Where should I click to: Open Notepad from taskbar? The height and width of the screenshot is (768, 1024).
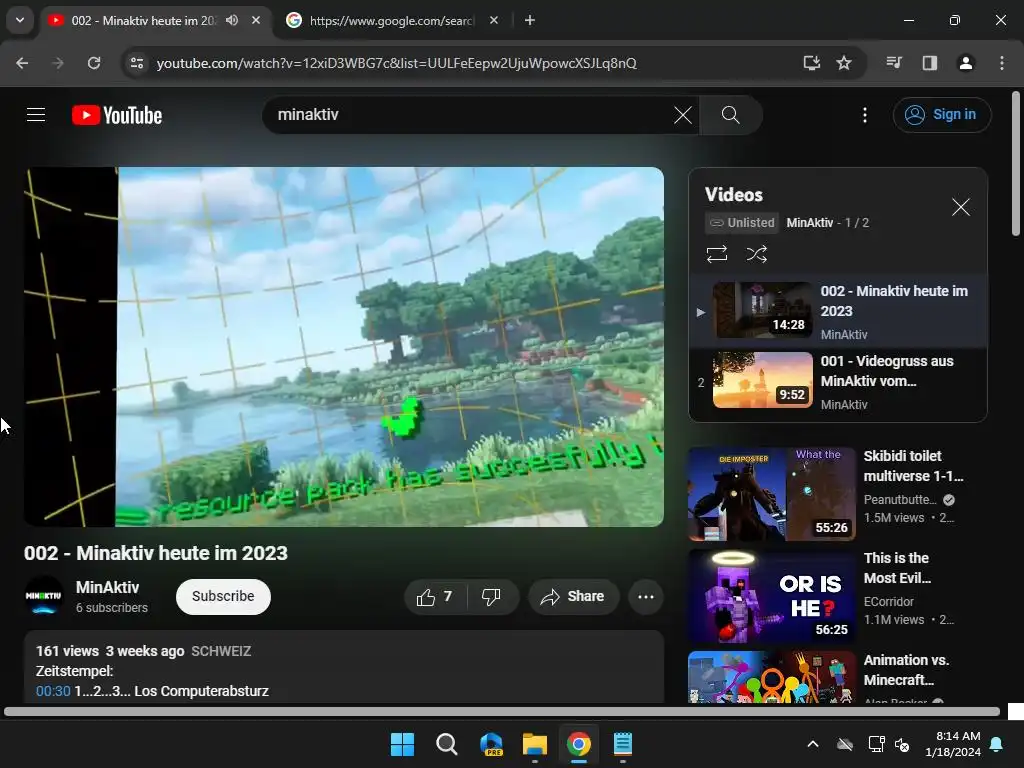[x=623, y=744]
